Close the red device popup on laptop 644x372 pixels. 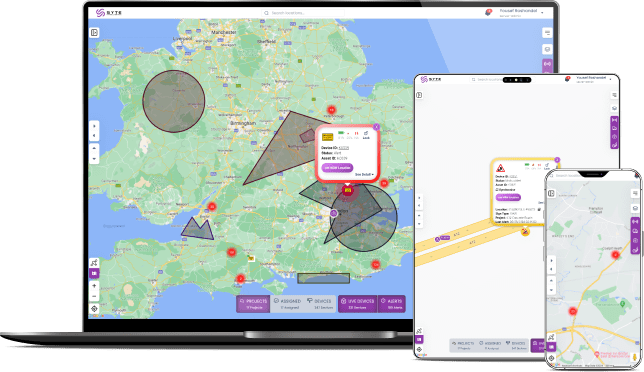pos(376,127)
